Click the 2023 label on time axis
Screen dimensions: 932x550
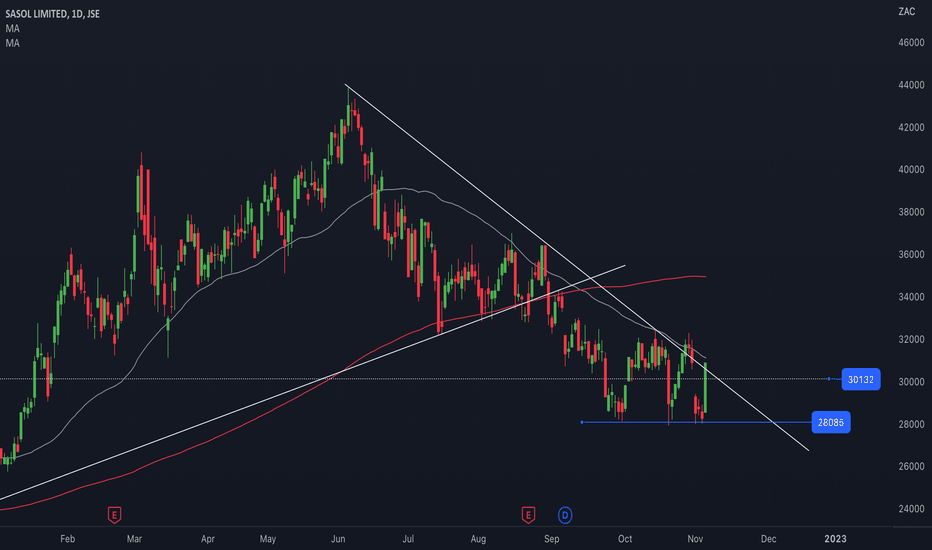pyautogui.click(x=835, y=539)
